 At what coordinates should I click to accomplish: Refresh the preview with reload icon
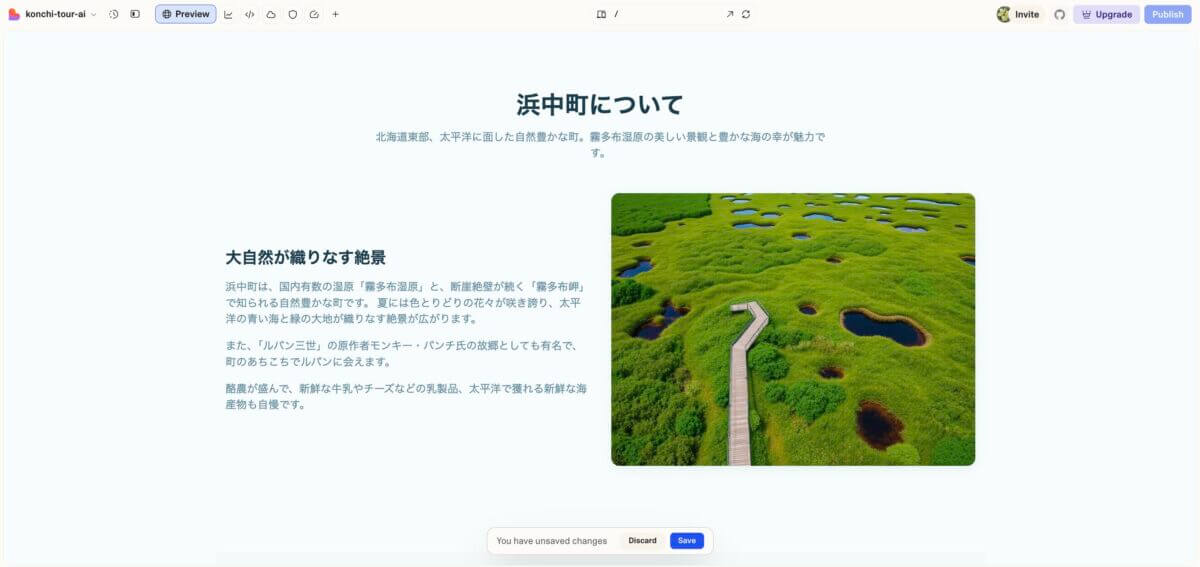pos(746,14)
